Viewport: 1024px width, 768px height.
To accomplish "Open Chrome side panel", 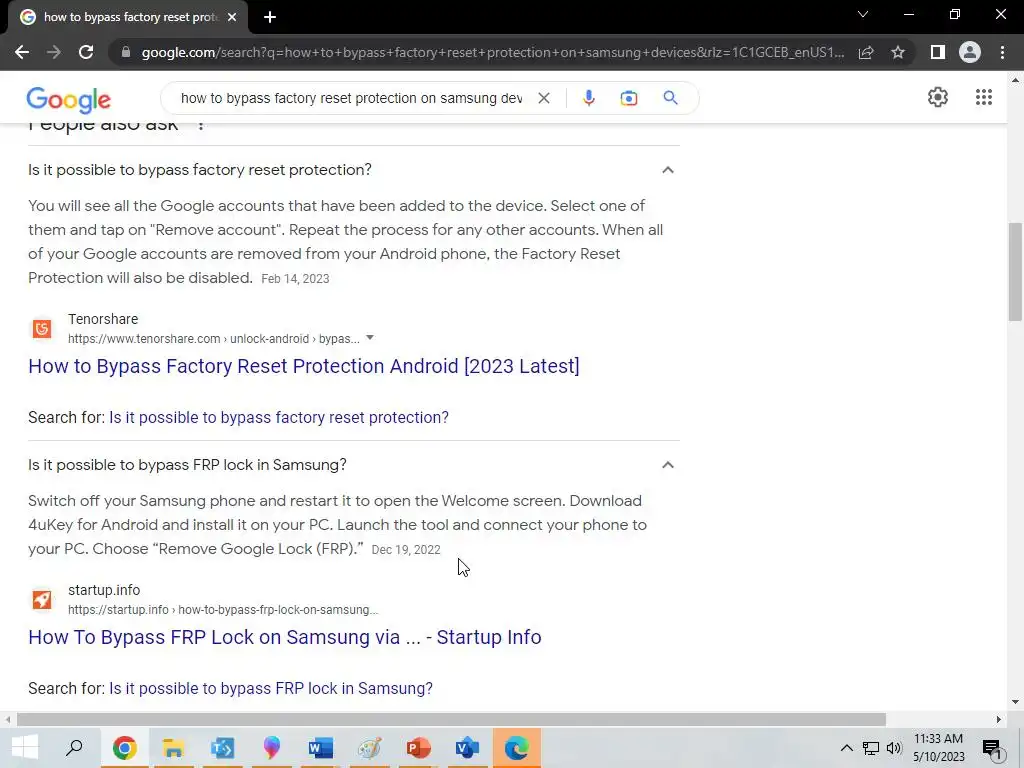I will coord(937,52).
